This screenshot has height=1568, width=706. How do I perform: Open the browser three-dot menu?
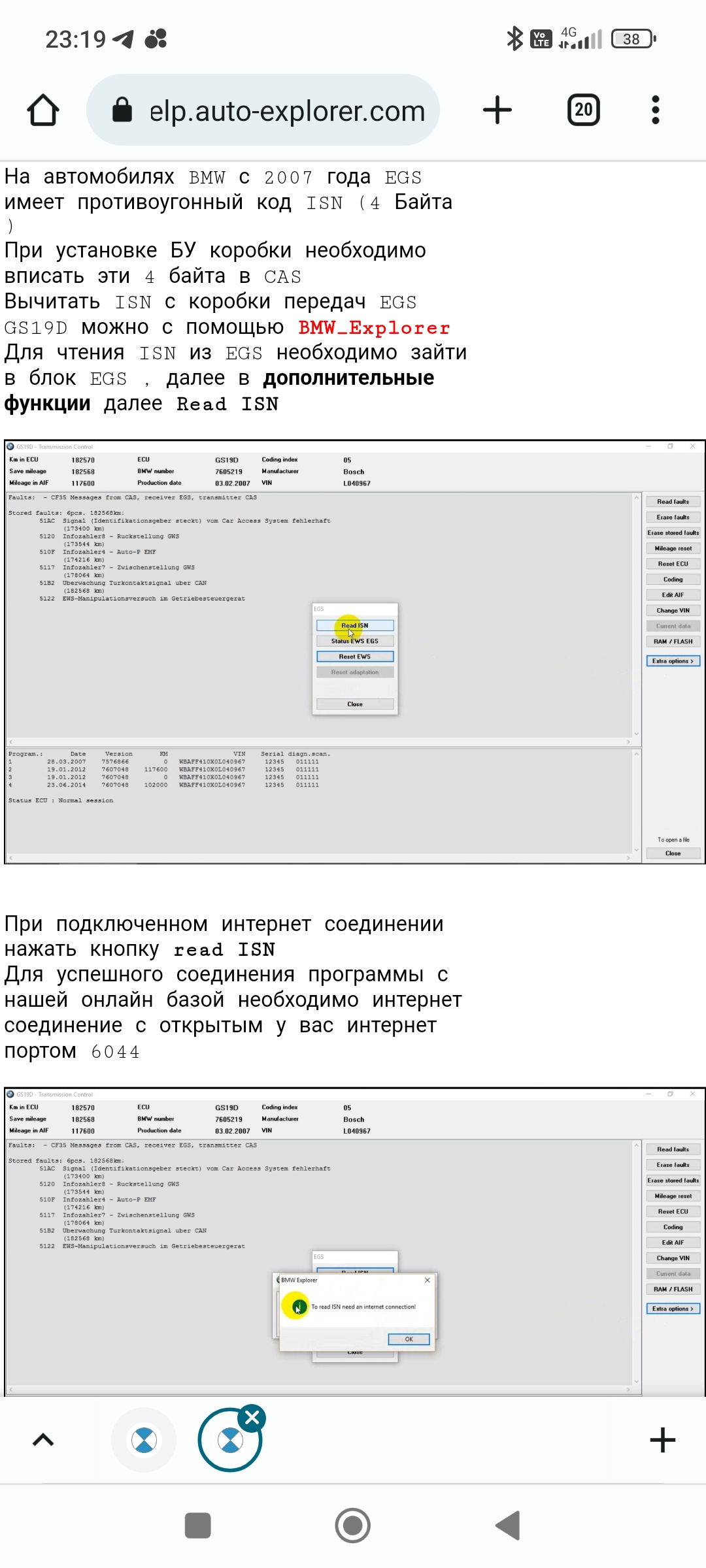point(655,110)
